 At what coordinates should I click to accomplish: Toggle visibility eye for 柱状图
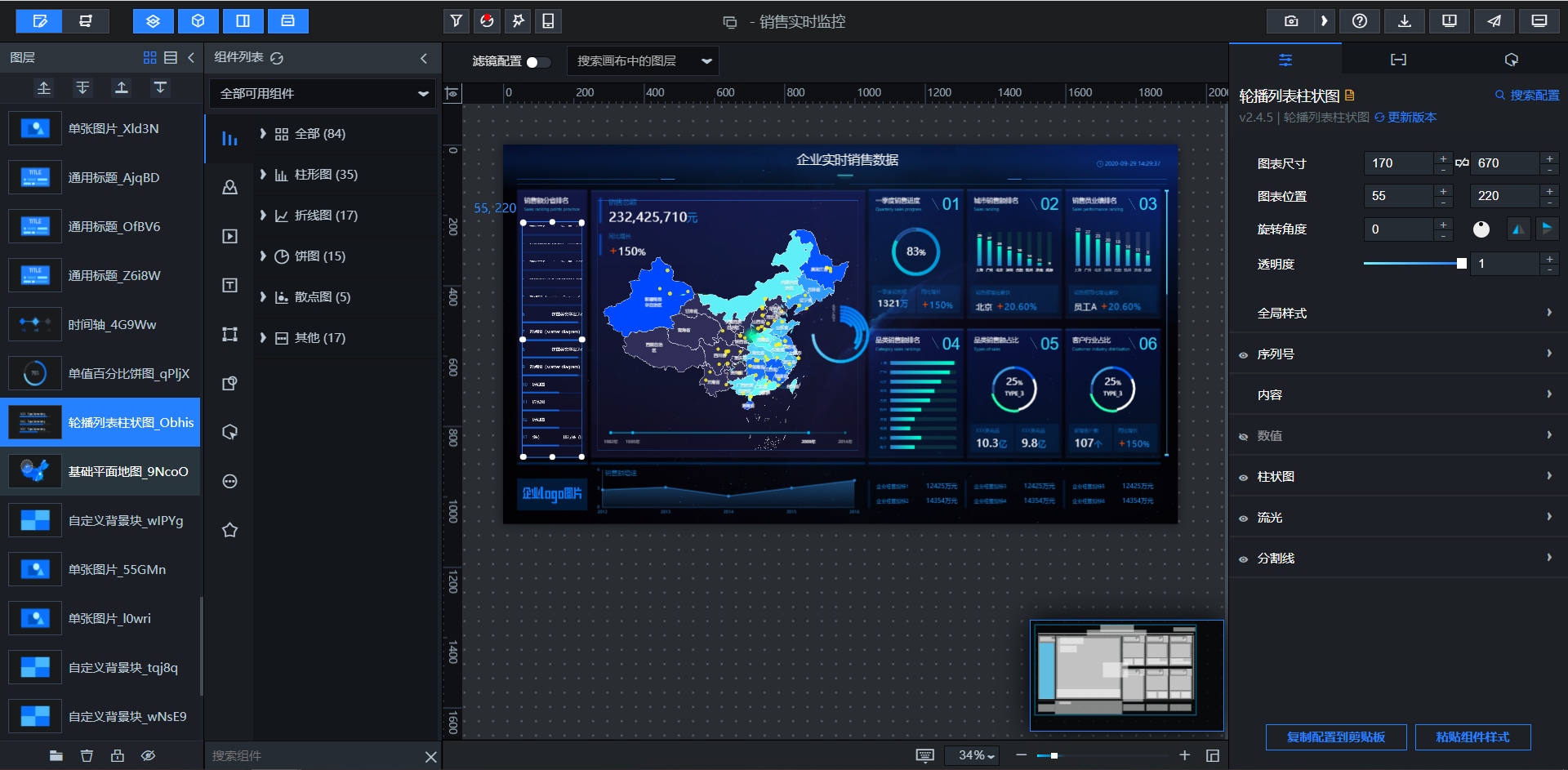coord(1243,478)
